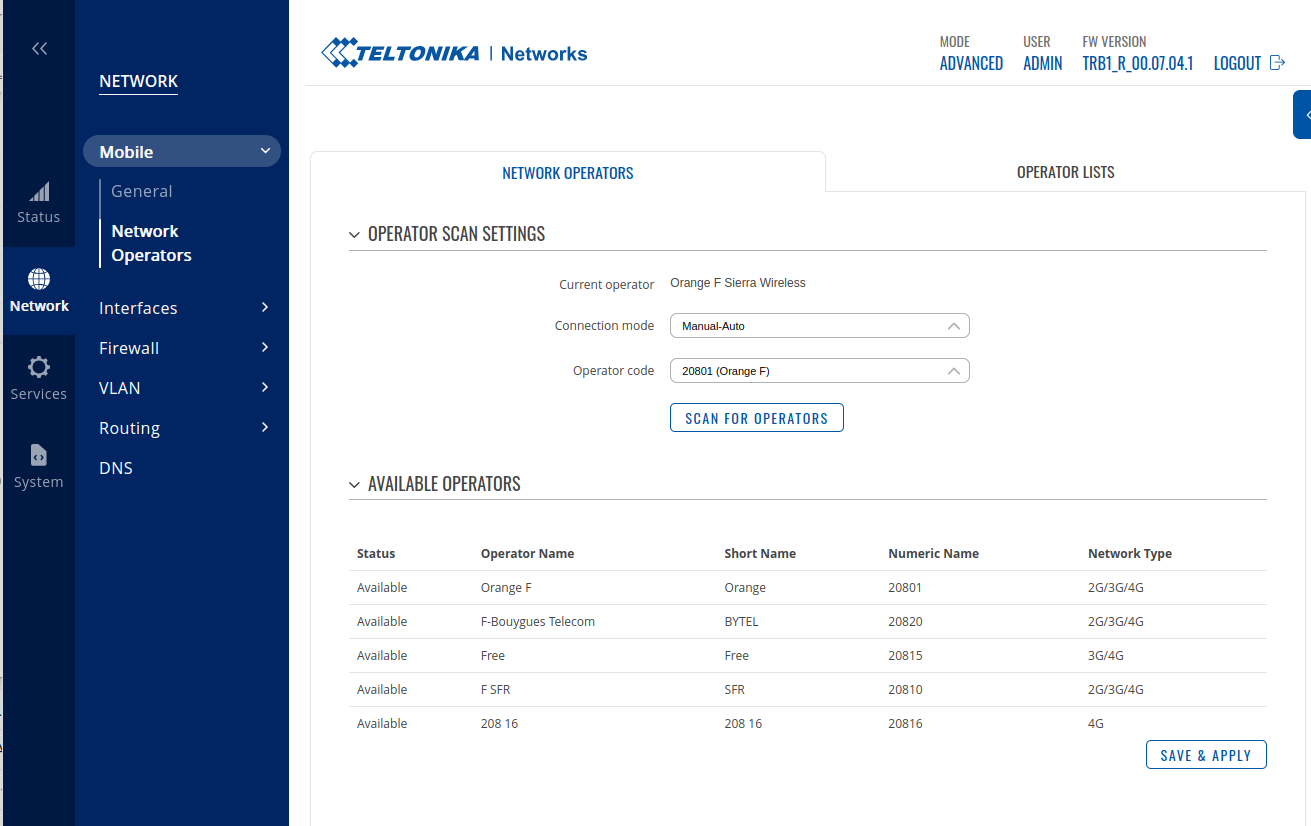Select Network Operators in the sidebar
Screen dimensions: 1311x826
point(151,243)
